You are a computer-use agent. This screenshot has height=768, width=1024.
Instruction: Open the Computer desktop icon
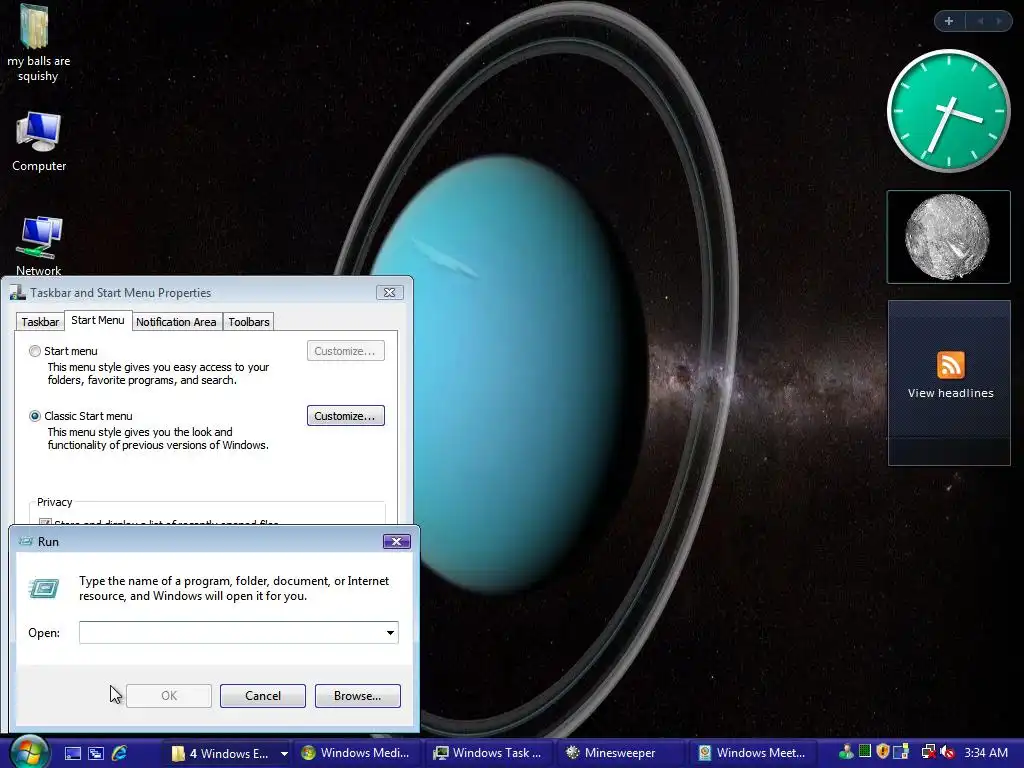39,141
